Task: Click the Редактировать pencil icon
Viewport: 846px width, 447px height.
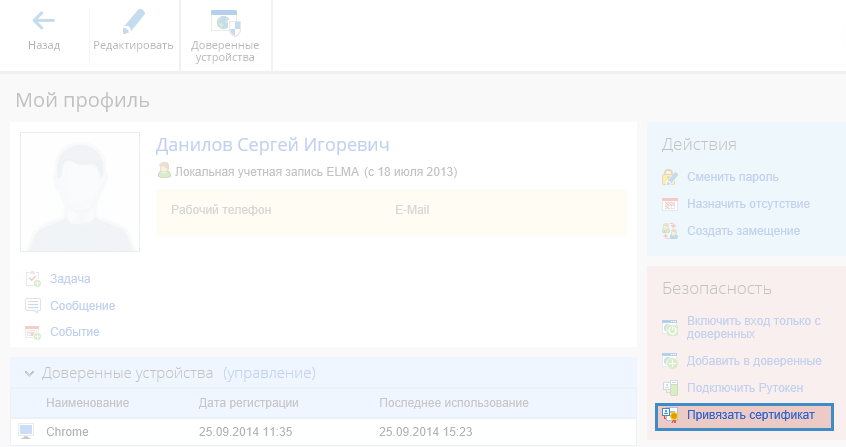Action: pos(133,22)
